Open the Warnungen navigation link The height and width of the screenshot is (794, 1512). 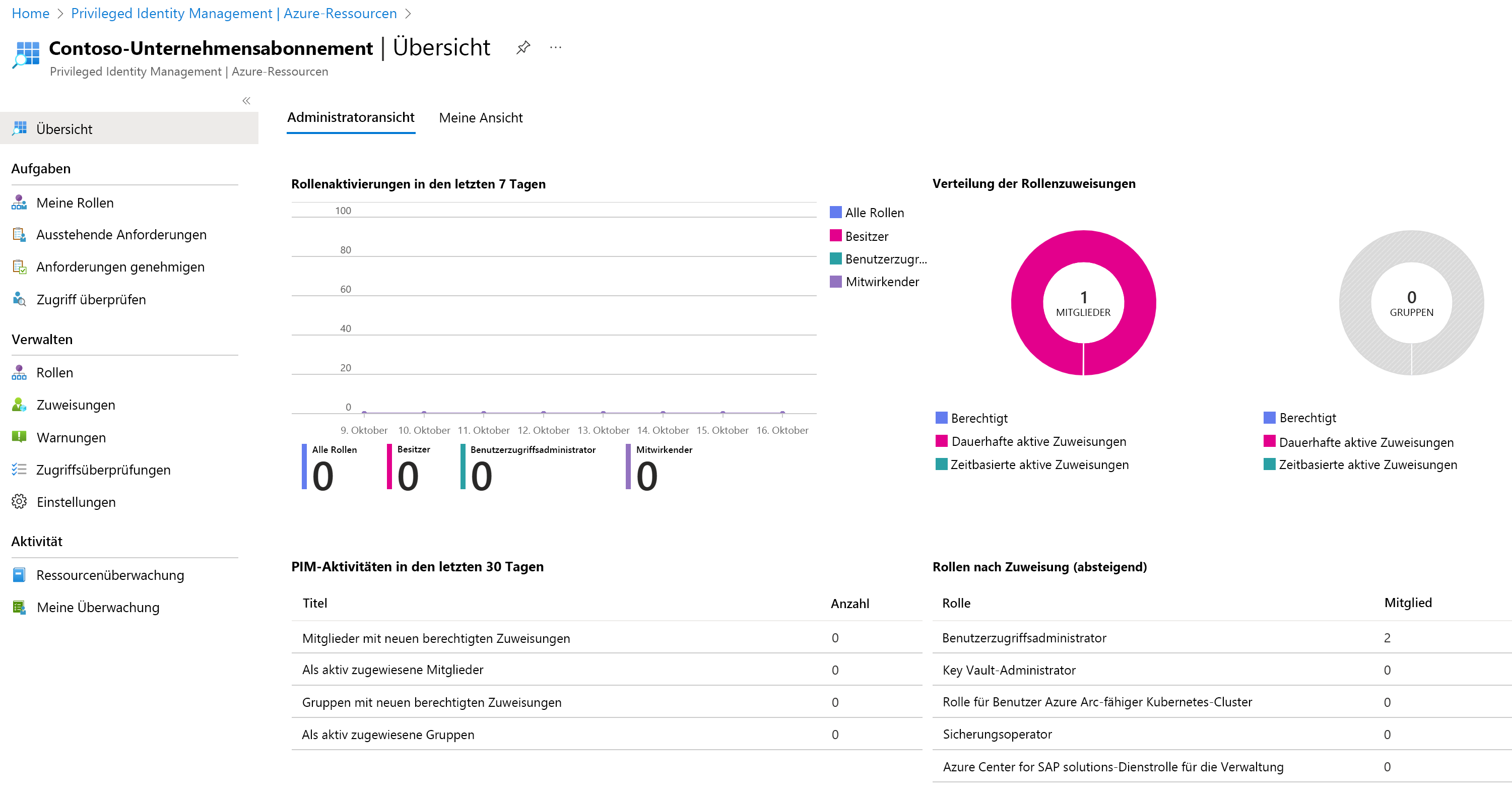tap(71, 438)
